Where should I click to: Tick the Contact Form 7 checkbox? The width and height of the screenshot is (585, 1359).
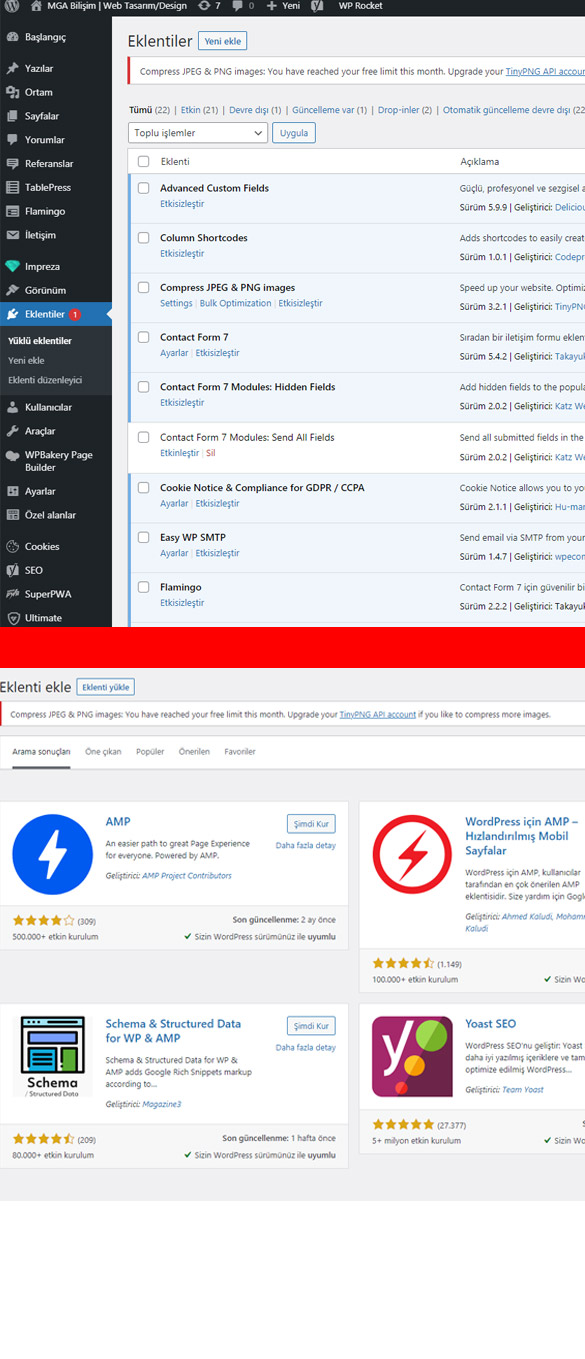click(x=143, y=337)
